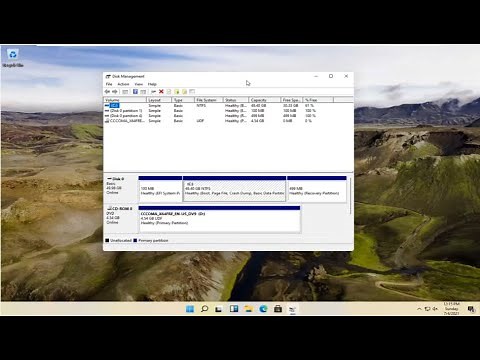Open Microsoft Store taskbar icon
This screenshot has width=480, height=360.
tap(278, 309)
